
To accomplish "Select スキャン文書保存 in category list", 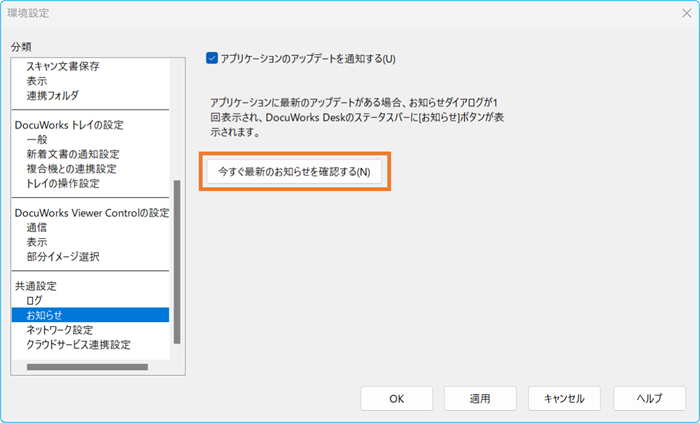I will (62, 66).
